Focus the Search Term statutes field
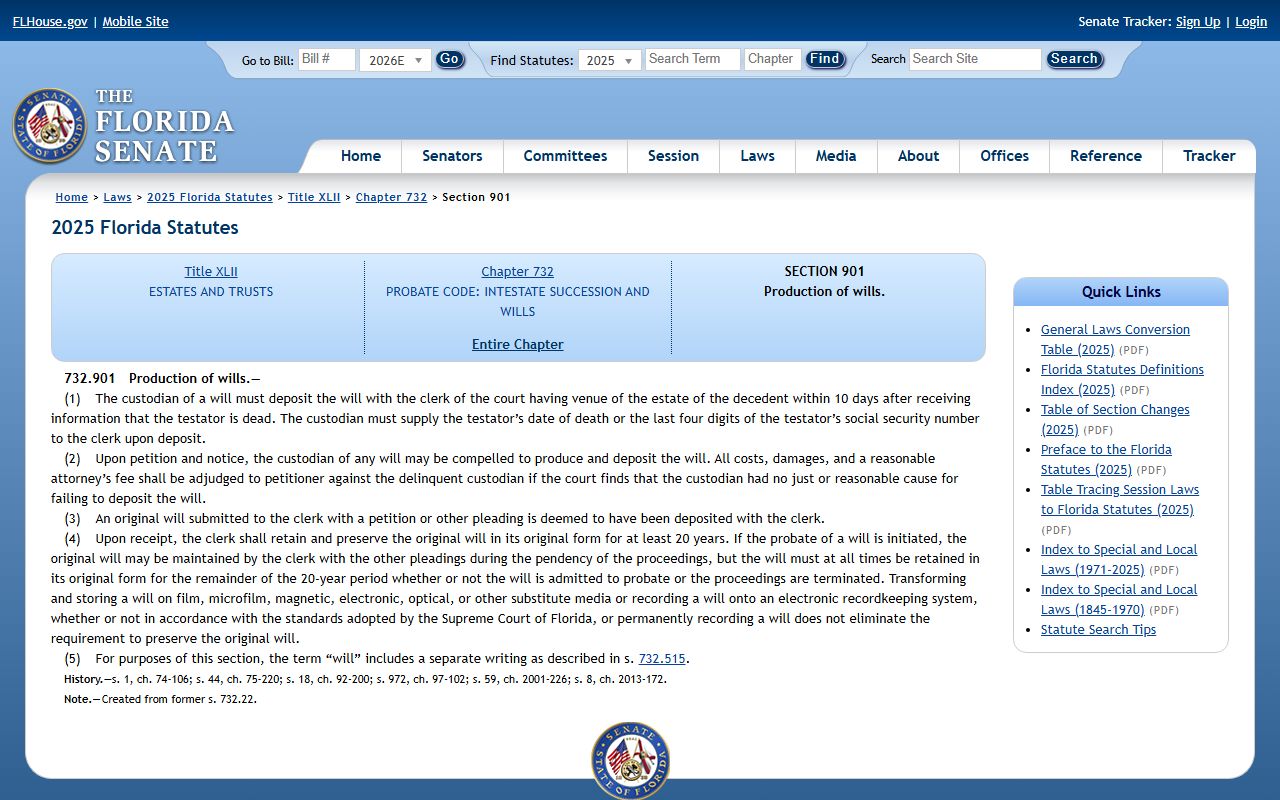Viewport: 1280px width, 800px height. (693, 59)
